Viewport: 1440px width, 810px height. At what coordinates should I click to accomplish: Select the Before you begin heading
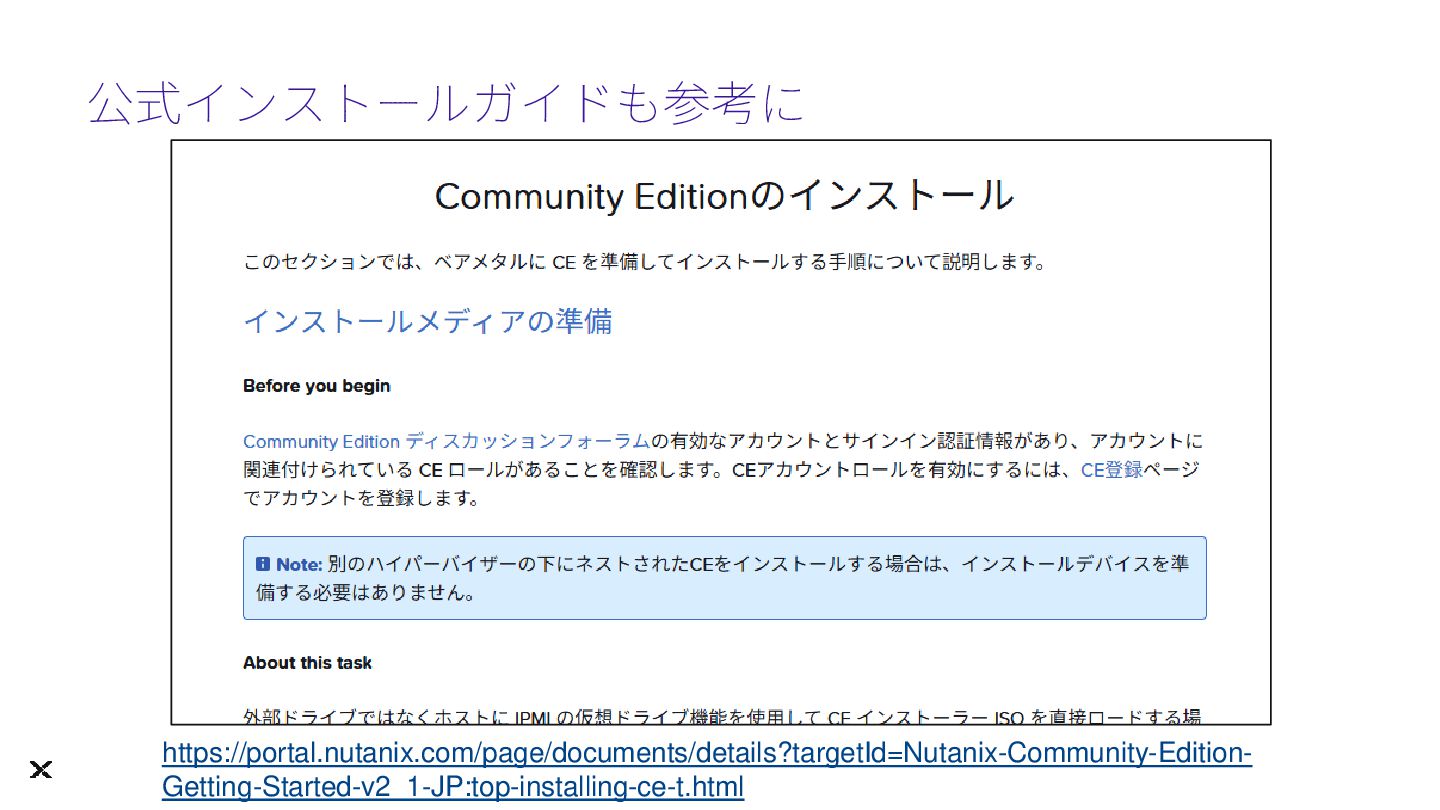tap(316, 386)
